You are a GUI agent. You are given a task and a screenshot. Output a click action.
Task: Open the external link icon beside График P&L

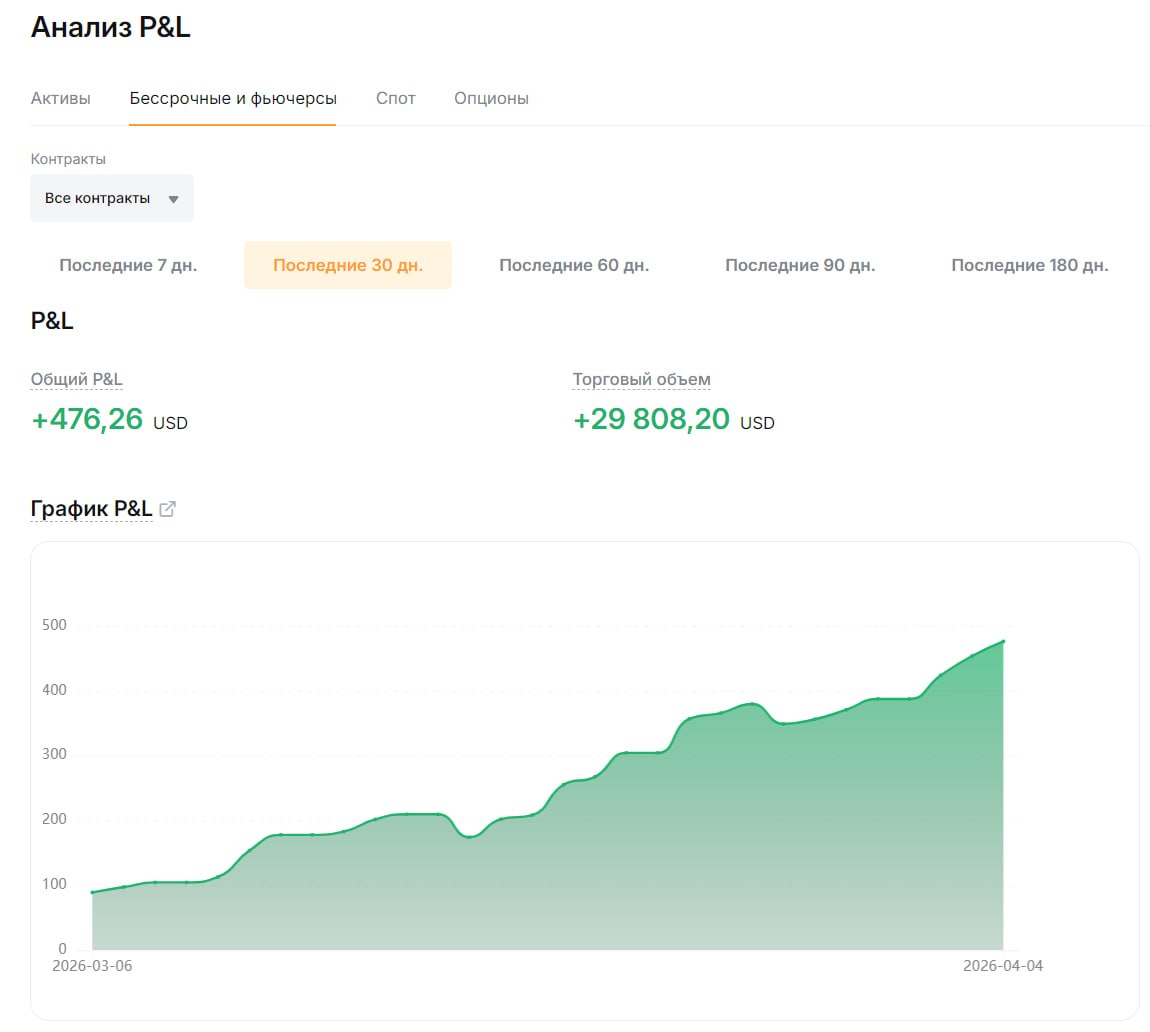pyautogui.click(x=168, y=509)
